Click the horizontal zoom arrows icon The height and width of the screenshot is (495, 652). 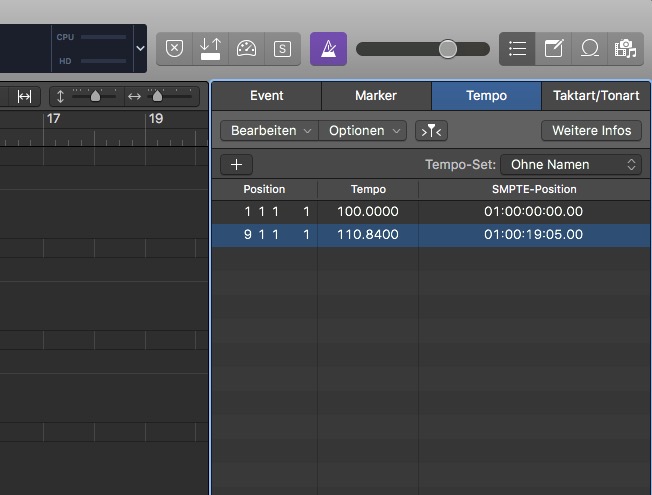pos(134,97)
